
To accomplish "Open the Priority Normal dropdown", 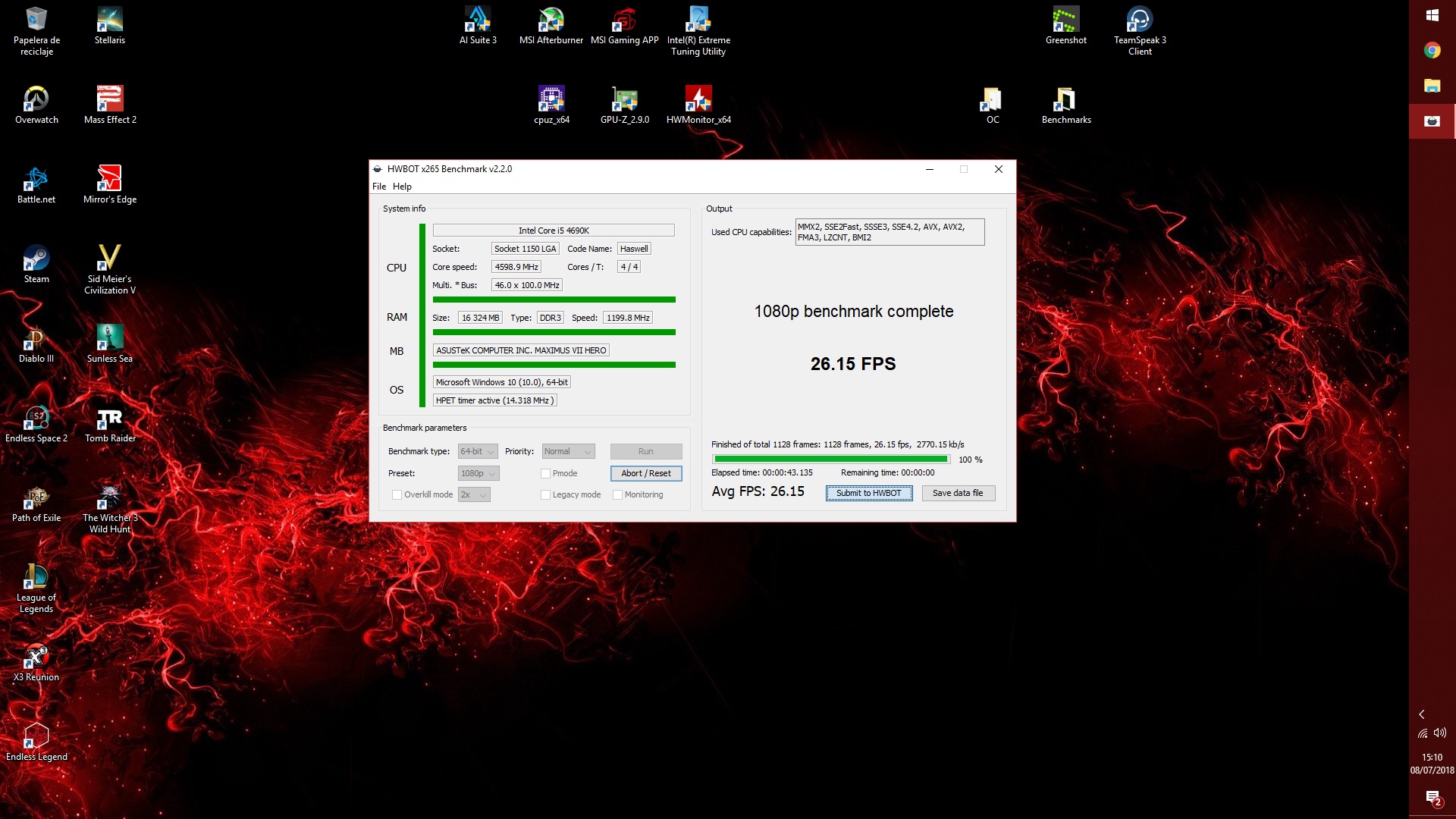I will [568, 451].
